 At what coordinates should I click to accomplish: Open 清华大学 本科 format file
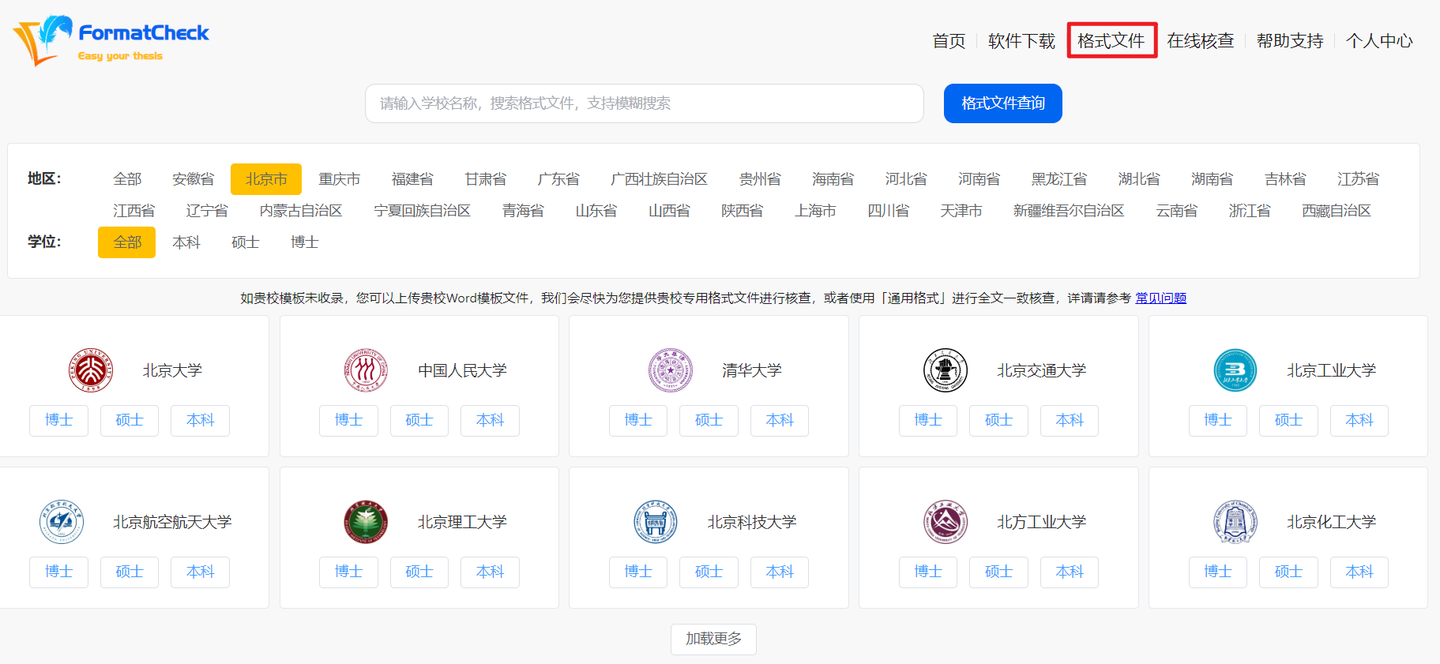click(x=780, y=421)
